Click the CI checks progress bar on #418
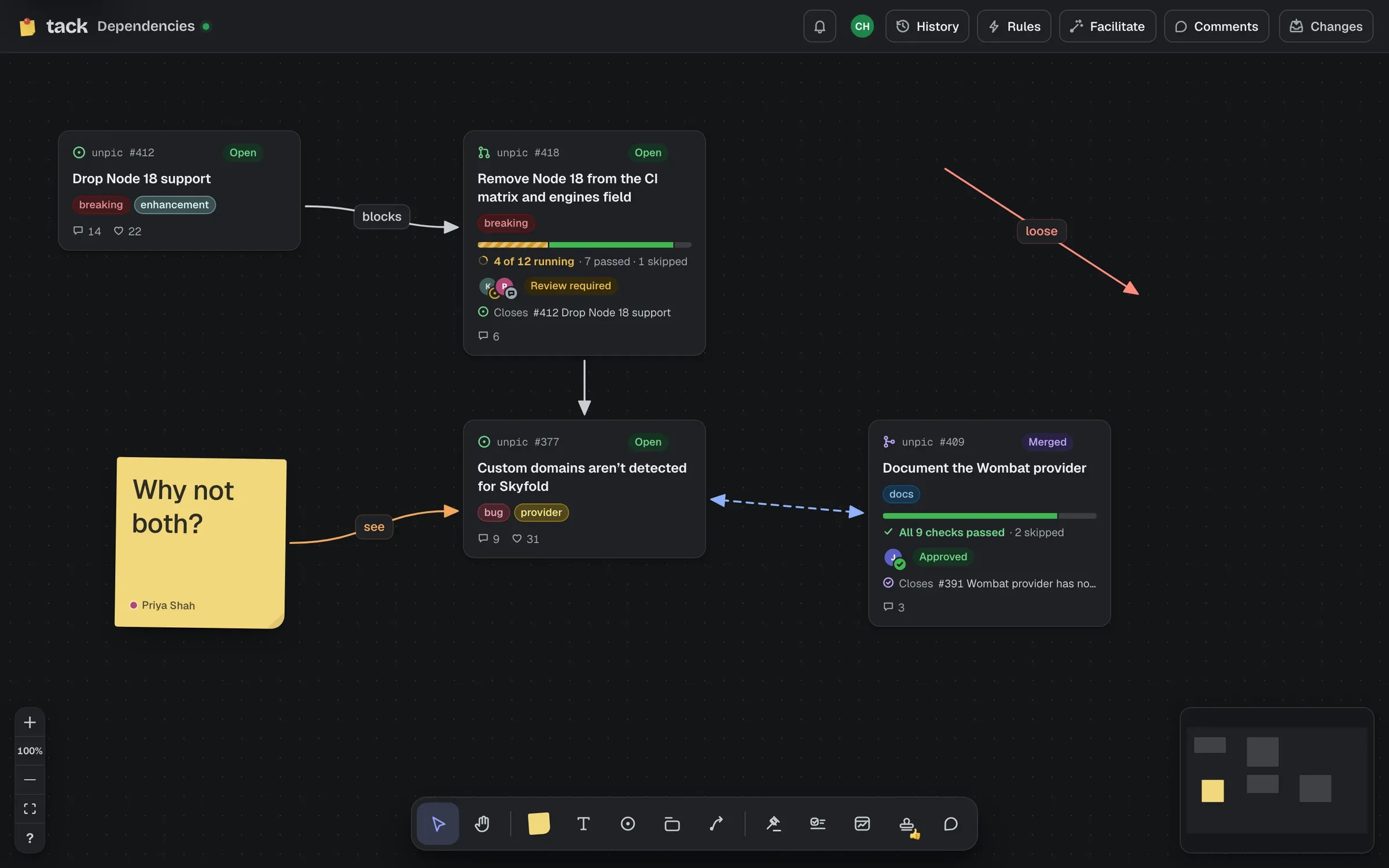The width and height of the screenshot is (1389, 868). click(584, 245)
